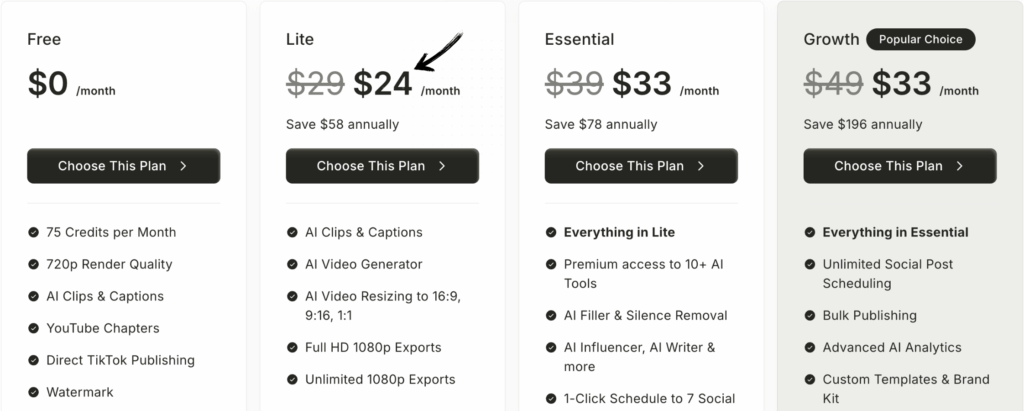
Task: Click Save $196 annually text
Action: (x=863, y=124)
